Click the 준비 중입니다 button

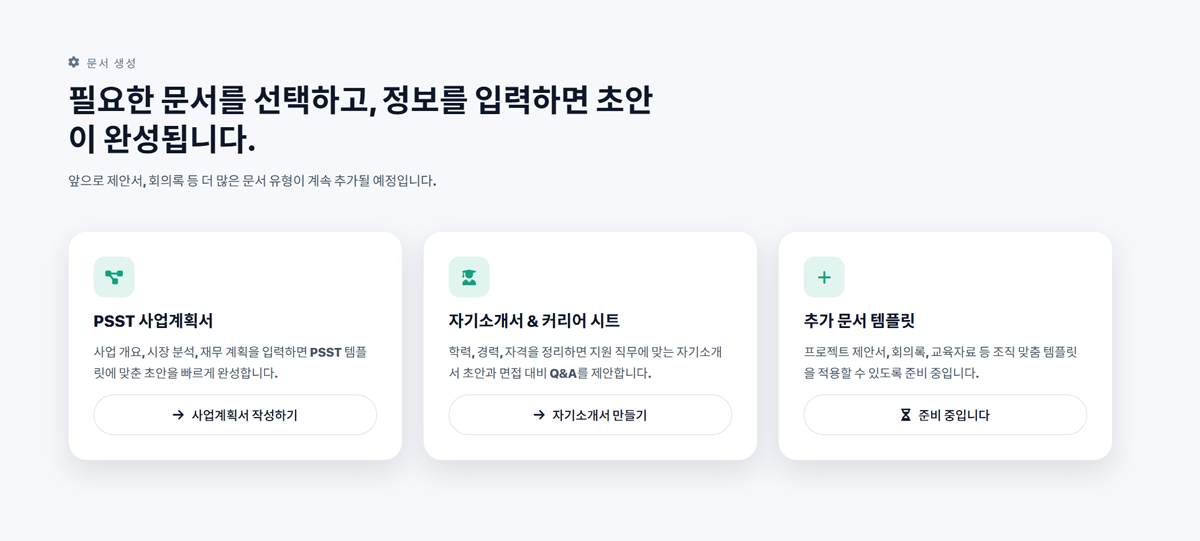945,415
